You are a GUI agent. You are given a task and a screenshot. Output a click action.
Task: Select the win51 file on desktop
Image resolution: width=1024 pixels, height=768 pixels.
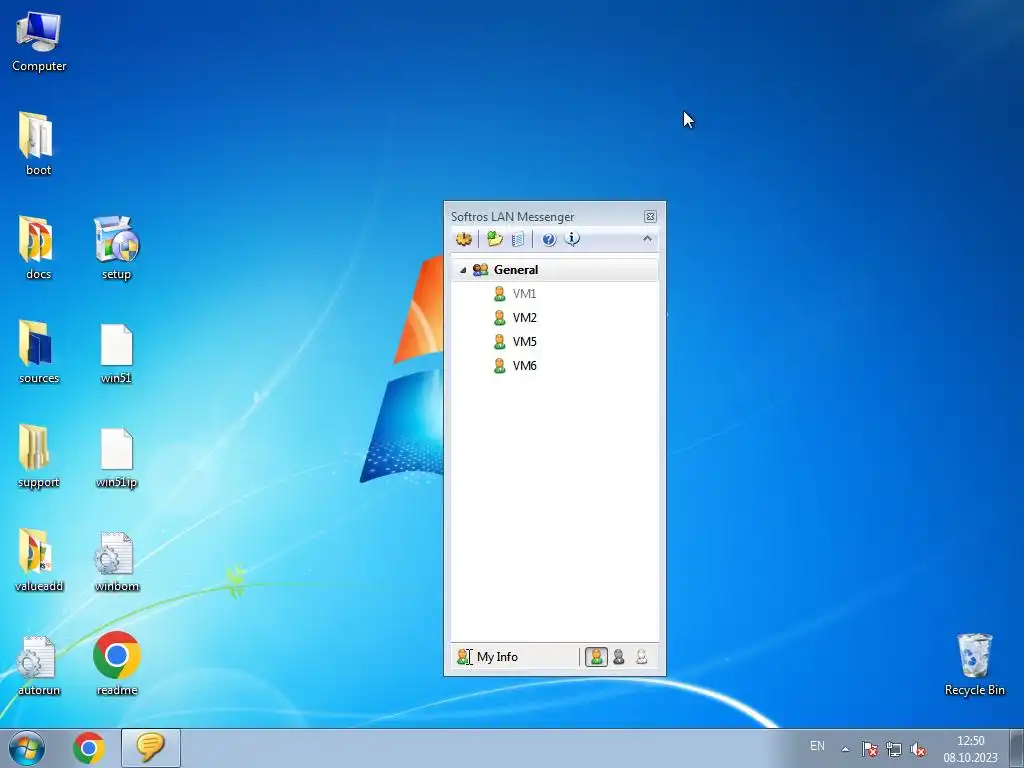tap(116, 353)
